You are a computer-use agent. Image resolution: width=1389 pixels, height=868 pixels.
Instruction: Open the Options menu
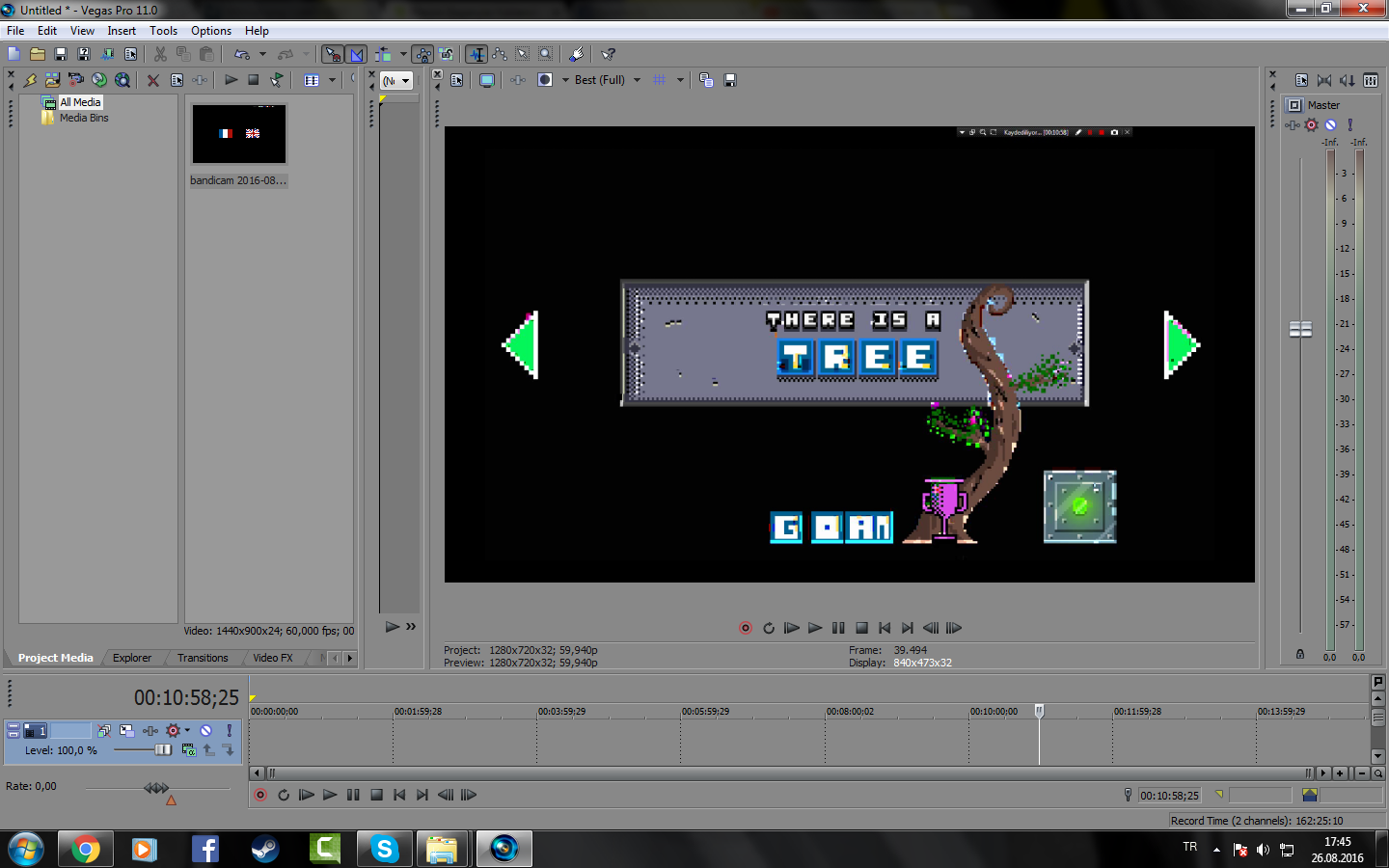(211, 31)
